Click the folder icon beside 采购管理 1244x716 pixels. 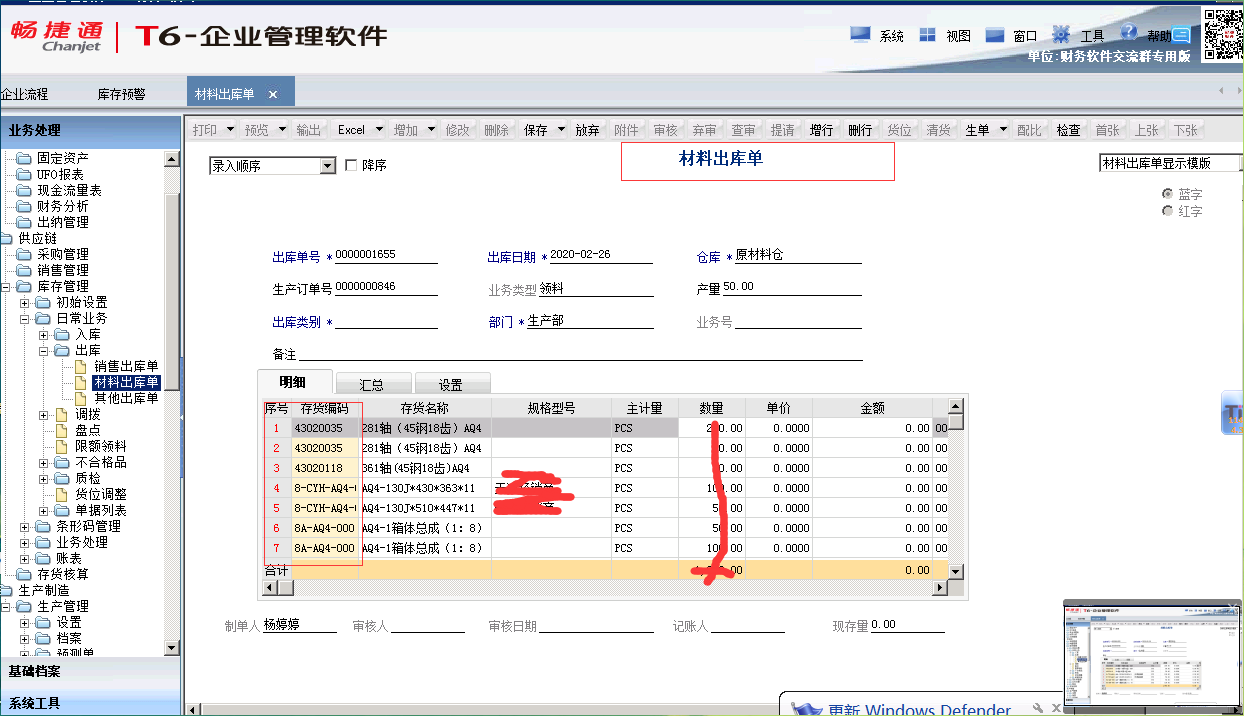click(x=25, y=254)
